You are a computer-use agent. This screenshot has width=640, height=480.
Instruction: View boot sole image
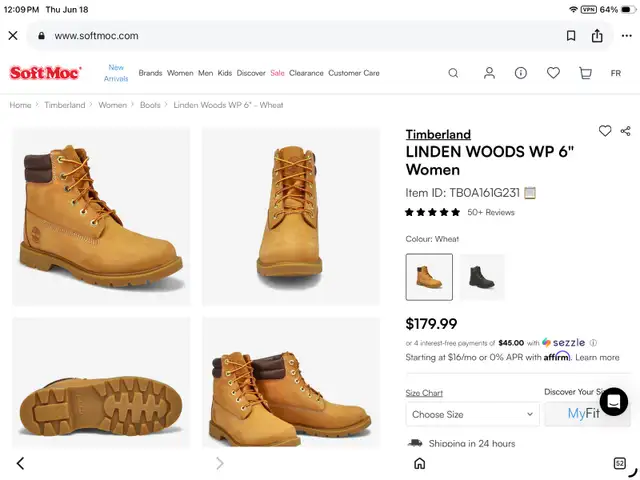(x=101, y=382)
